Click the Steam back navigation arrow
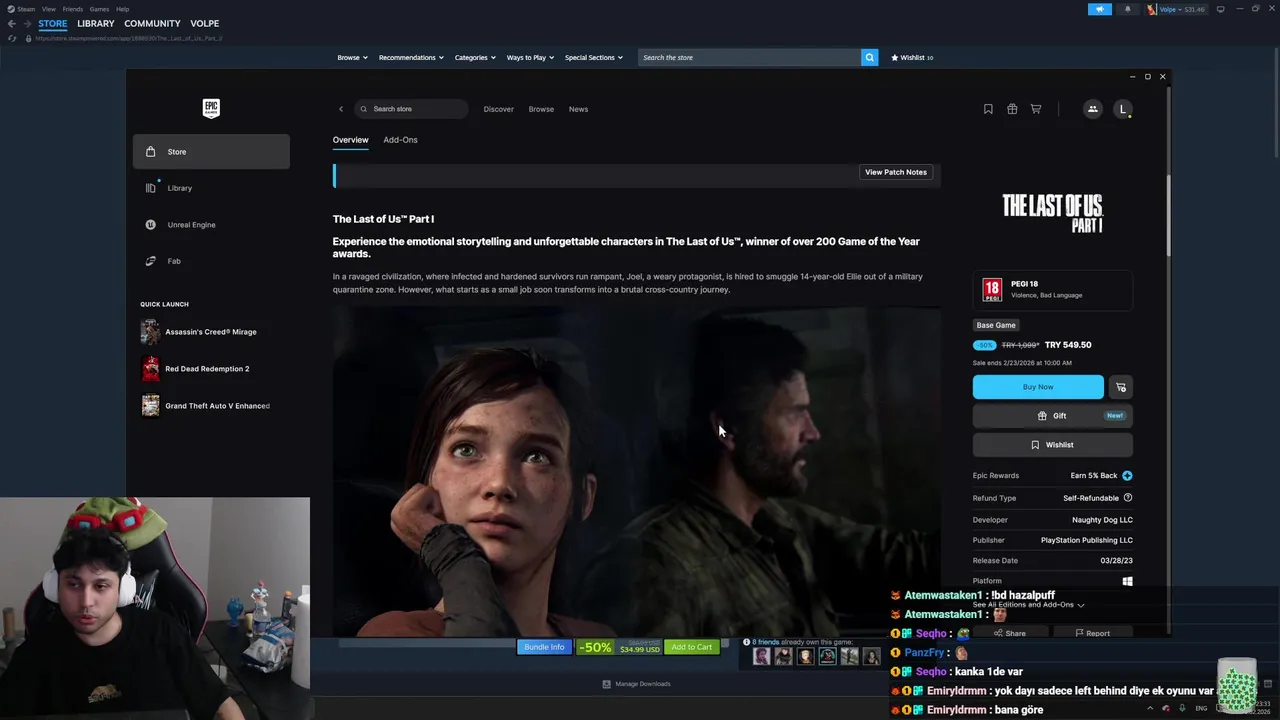 [11, 24]
